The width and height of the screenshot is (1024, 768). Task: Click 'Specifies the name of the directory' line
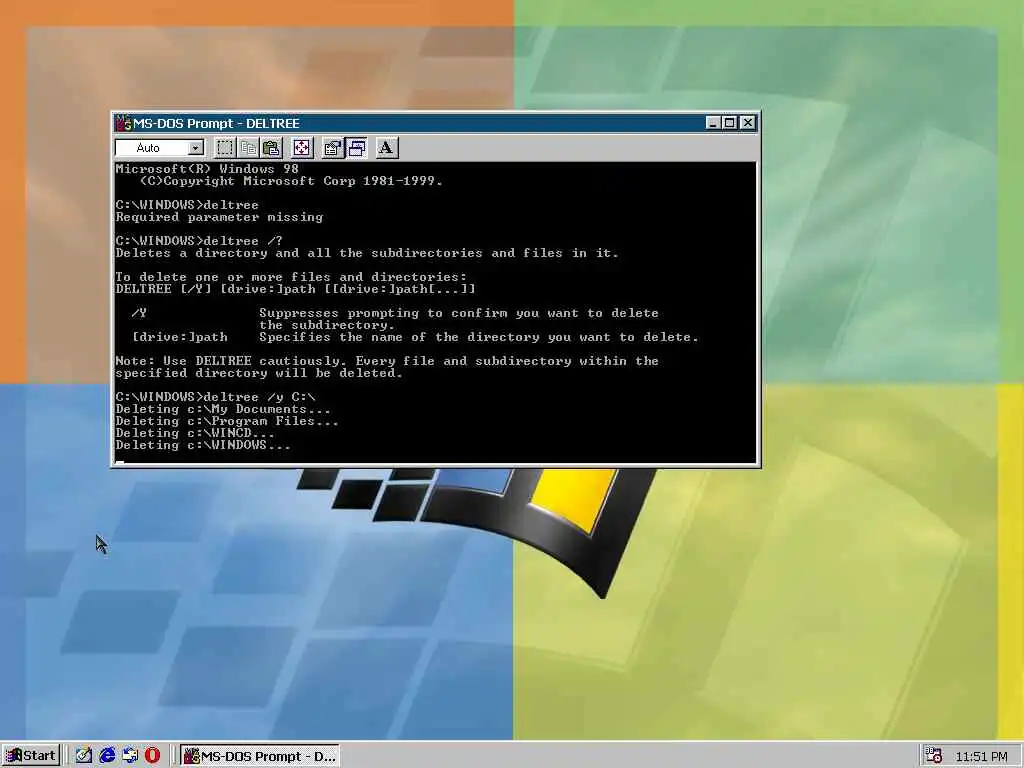(479, 337)
